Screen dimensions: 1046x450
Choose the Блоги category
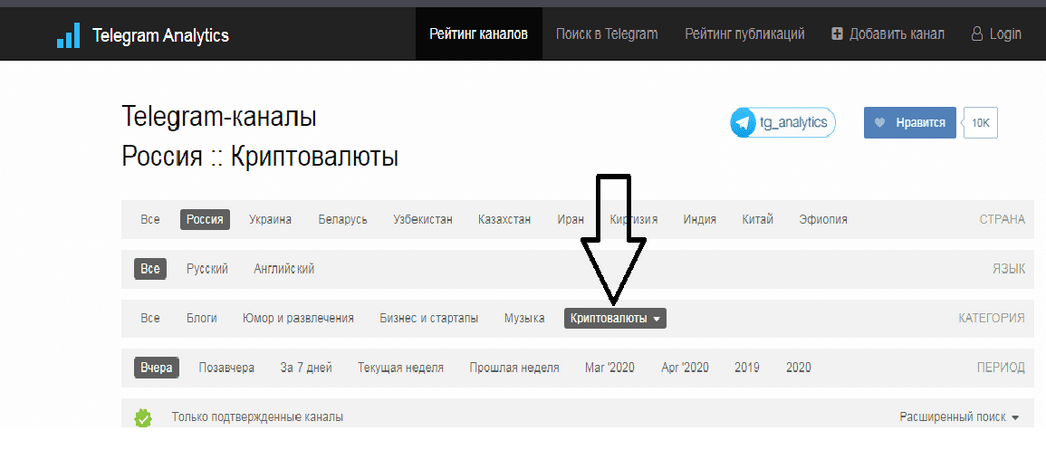pos(201,319)
